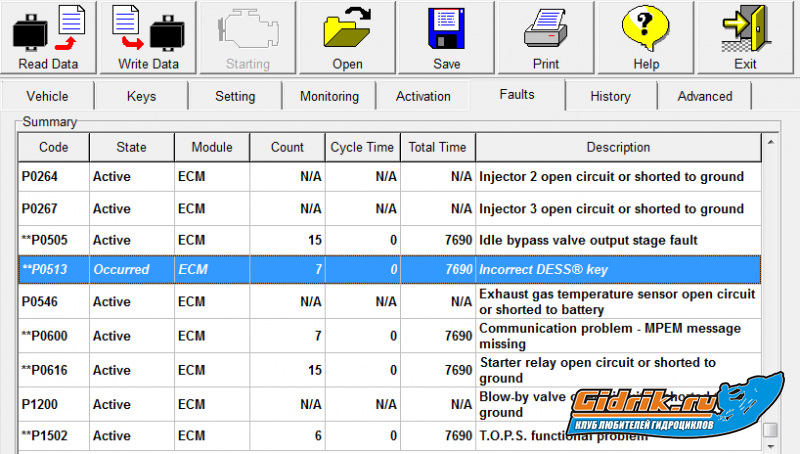The width and height of the screenshot is (800, 454).
Task: Go to the Monitoring tab
Action: click(329, 97)
